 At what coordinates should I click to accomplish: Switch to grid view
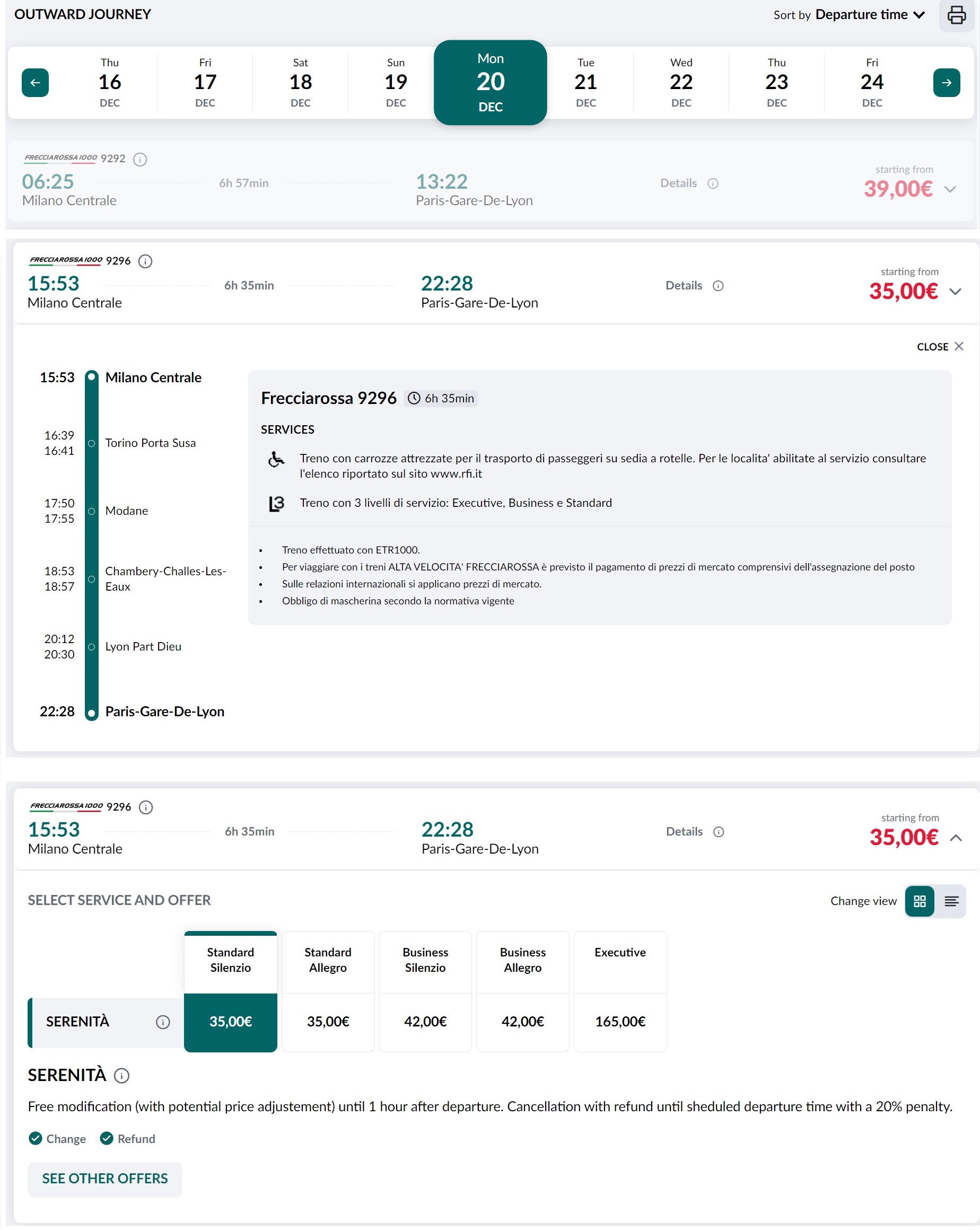click(x=920, y=901)
